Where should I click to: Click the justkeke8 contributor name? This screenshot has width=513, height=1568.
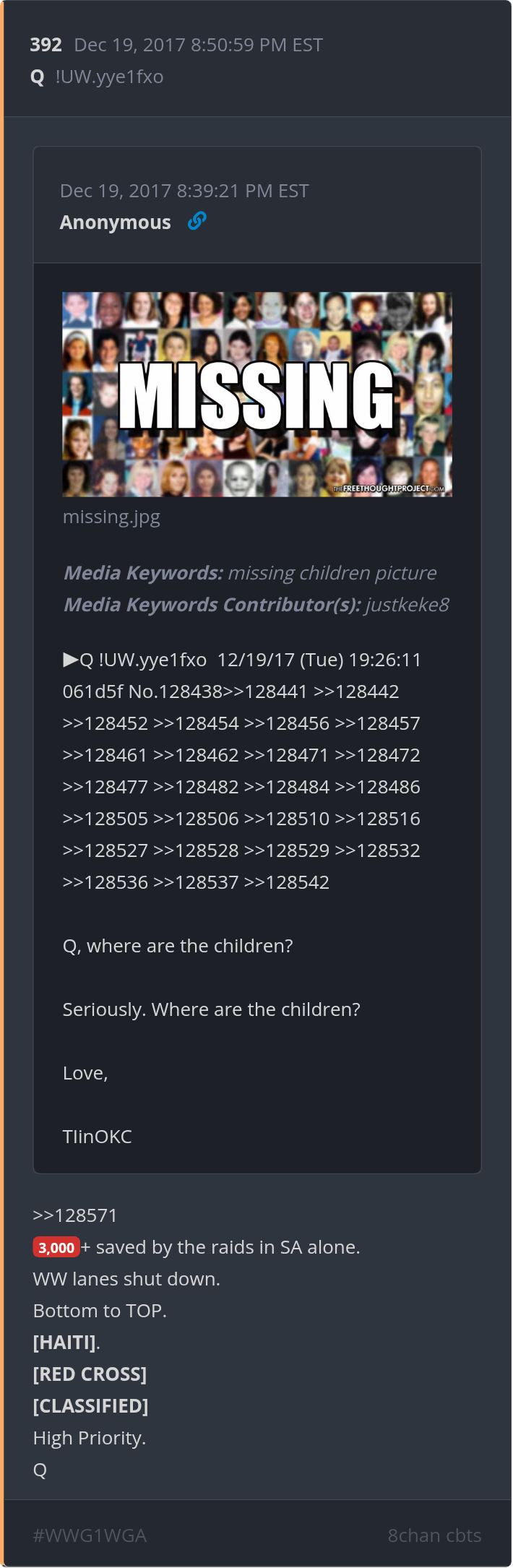tap(408, 605)
